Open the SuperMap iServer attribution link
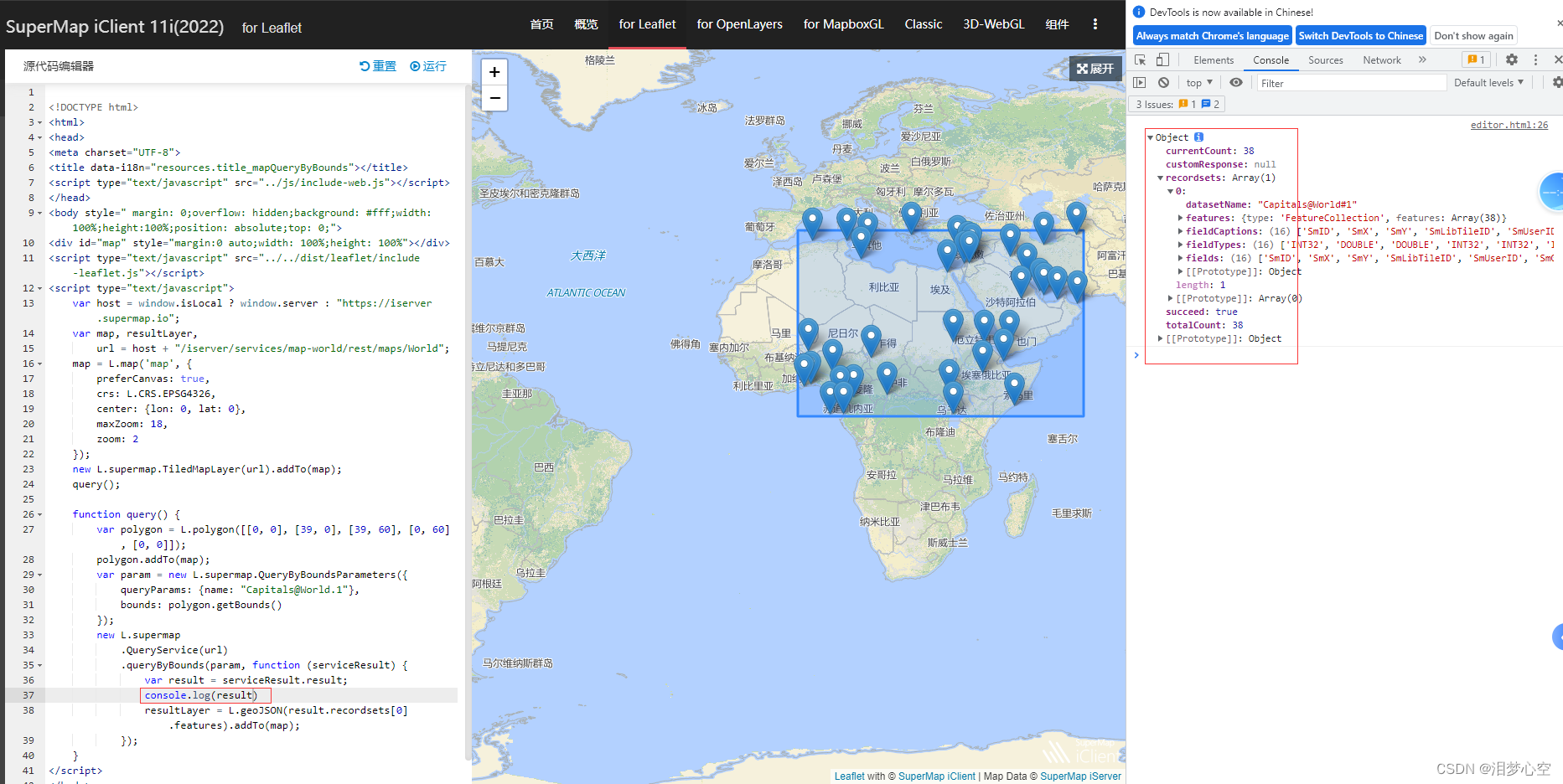The width and height of the screenshot is (1563, 784). (1080, 776)
